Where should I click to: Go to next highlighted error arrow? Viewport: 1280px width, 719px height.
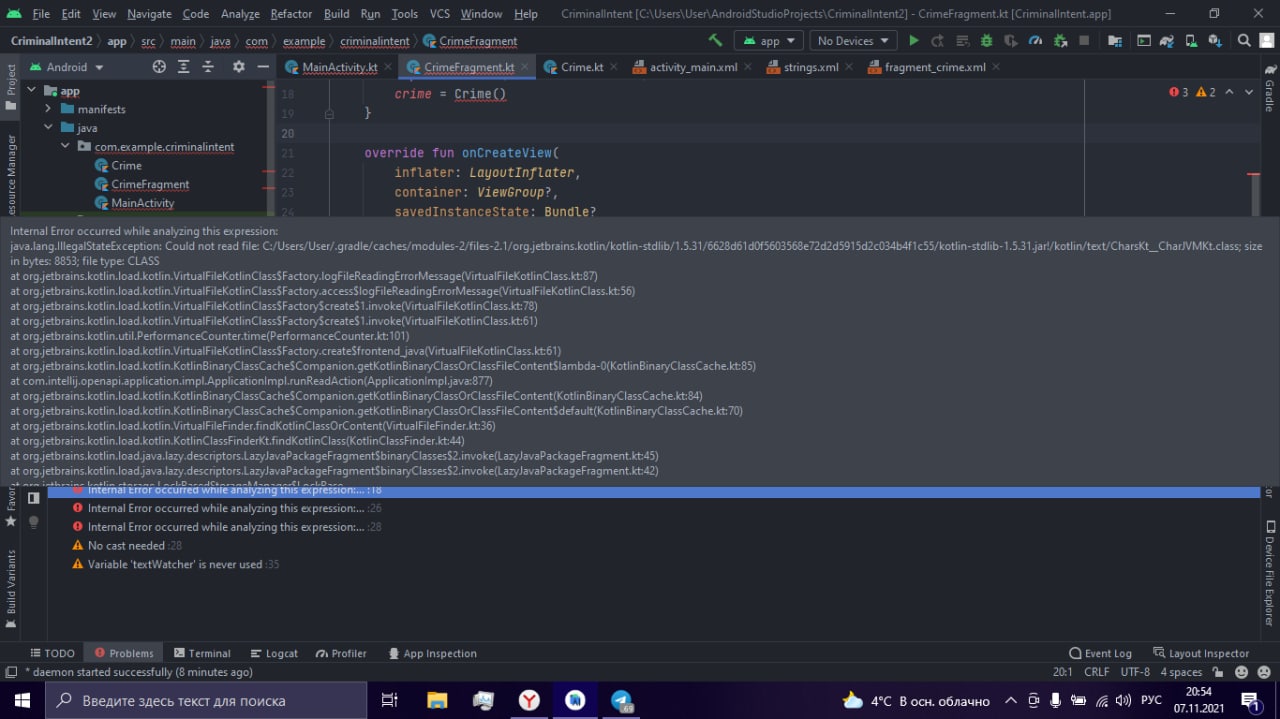tap(1251, 92)
